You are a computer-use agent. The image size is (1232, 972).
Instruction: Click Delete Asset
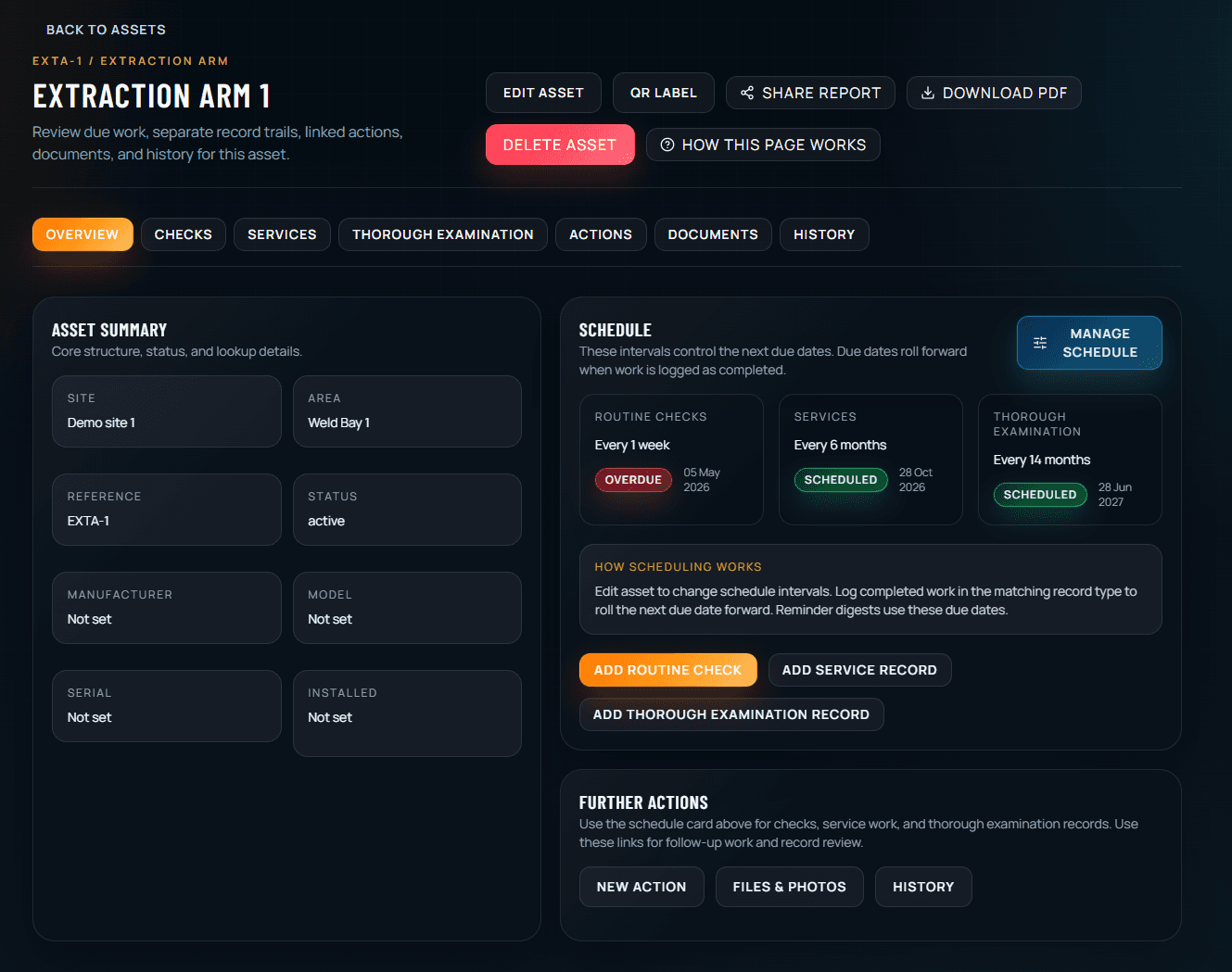point(560,145)
